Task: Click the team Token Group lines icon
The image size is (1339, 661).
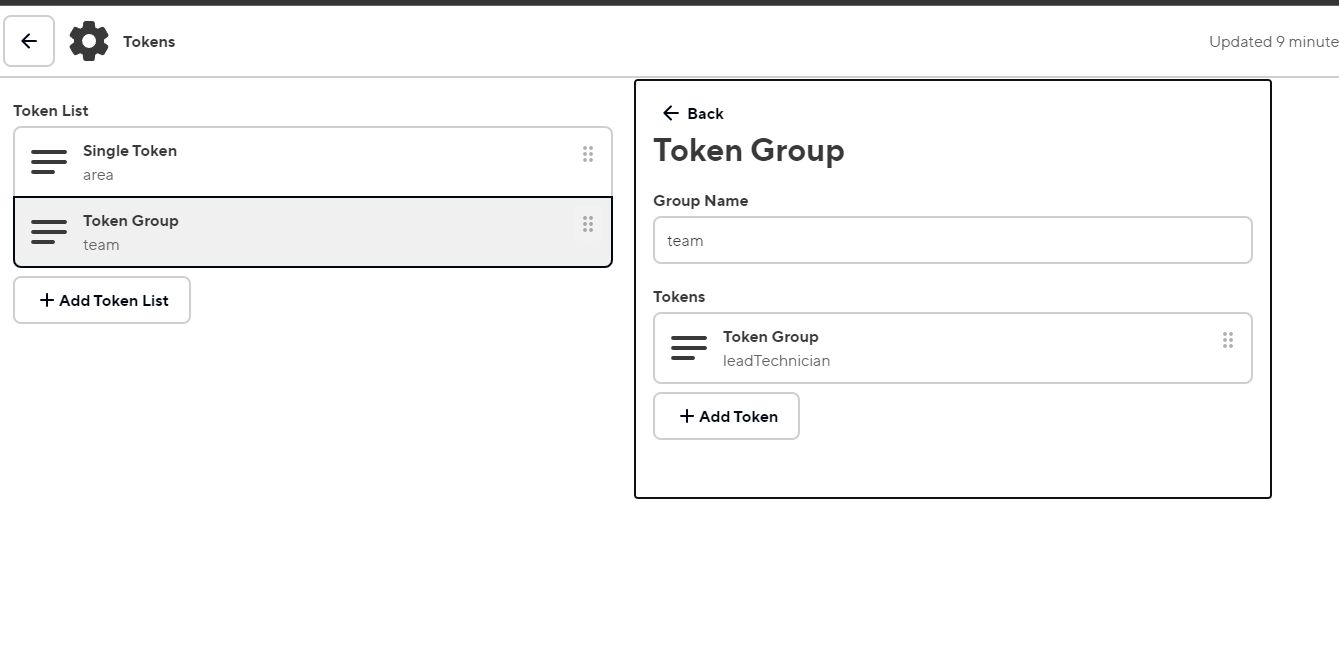Action: 49,232
